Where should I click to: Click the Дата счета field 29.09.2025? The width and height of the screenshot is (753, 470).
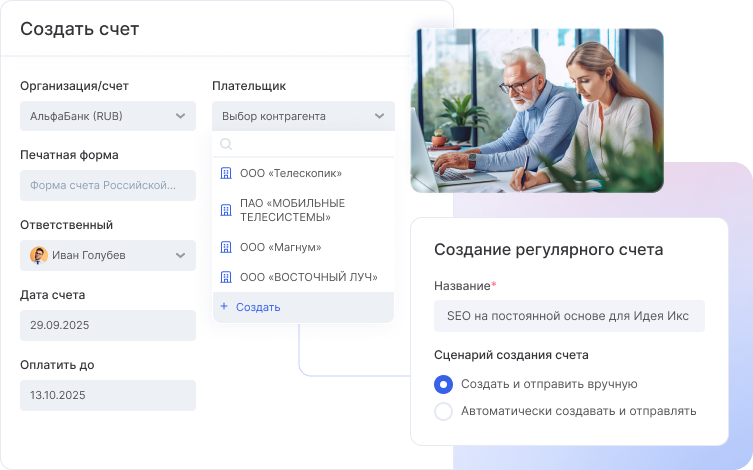point(108,325)
